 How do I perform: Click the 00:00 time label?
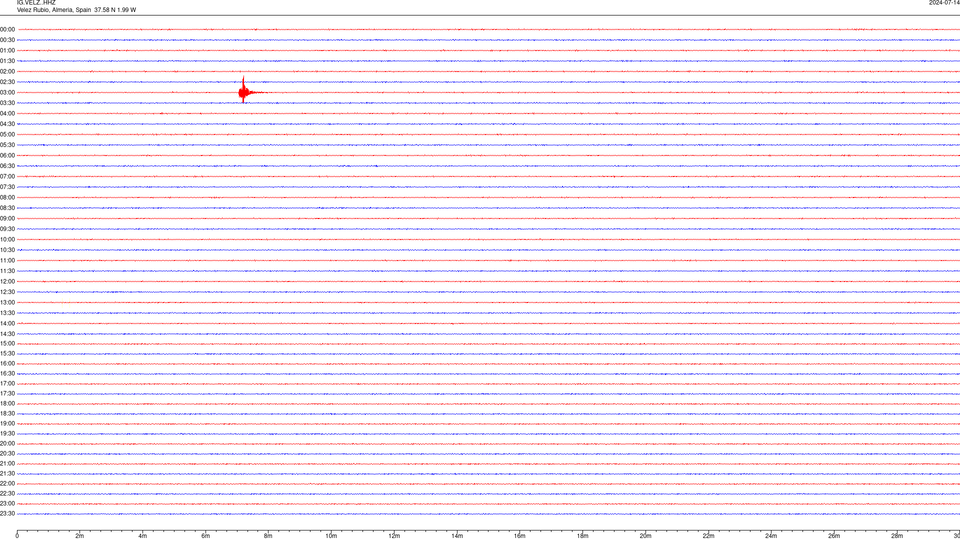pos(7,29)
